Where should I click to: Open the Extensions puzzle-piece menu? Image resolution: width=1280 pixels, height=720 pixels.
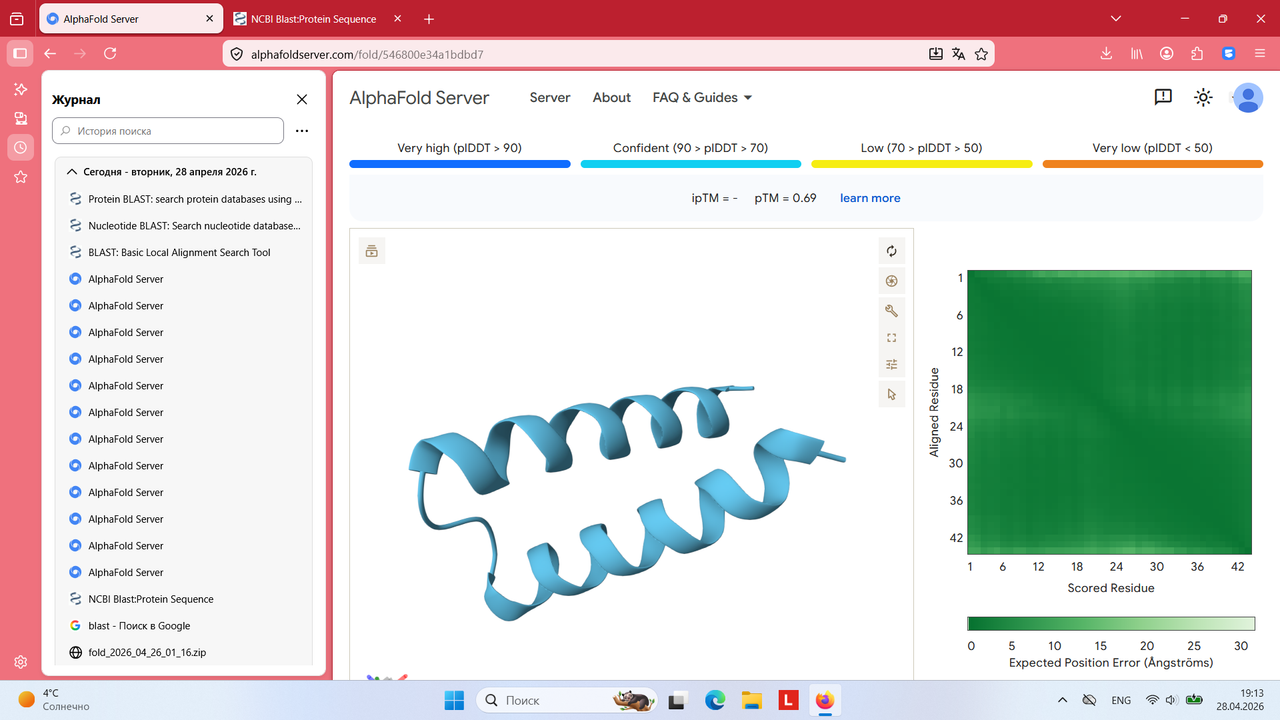[1197, 54]
